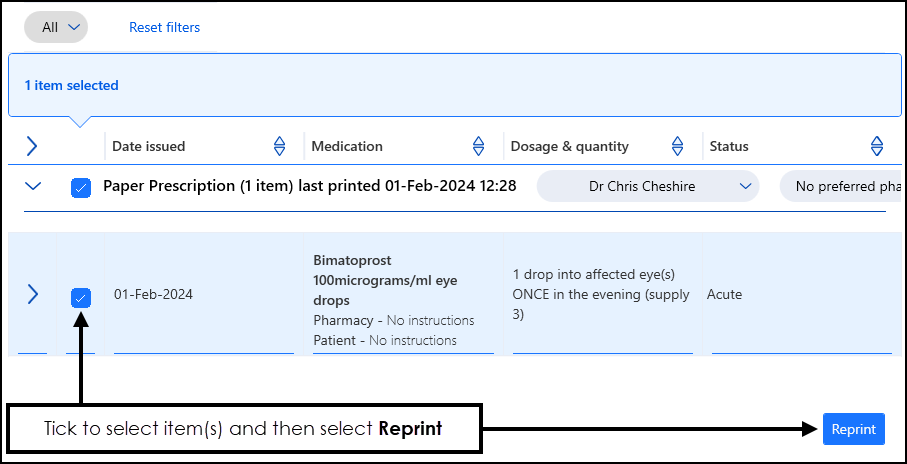
Task: Sort by Date issued using its sort icon
Action: [x=280, y=146]
